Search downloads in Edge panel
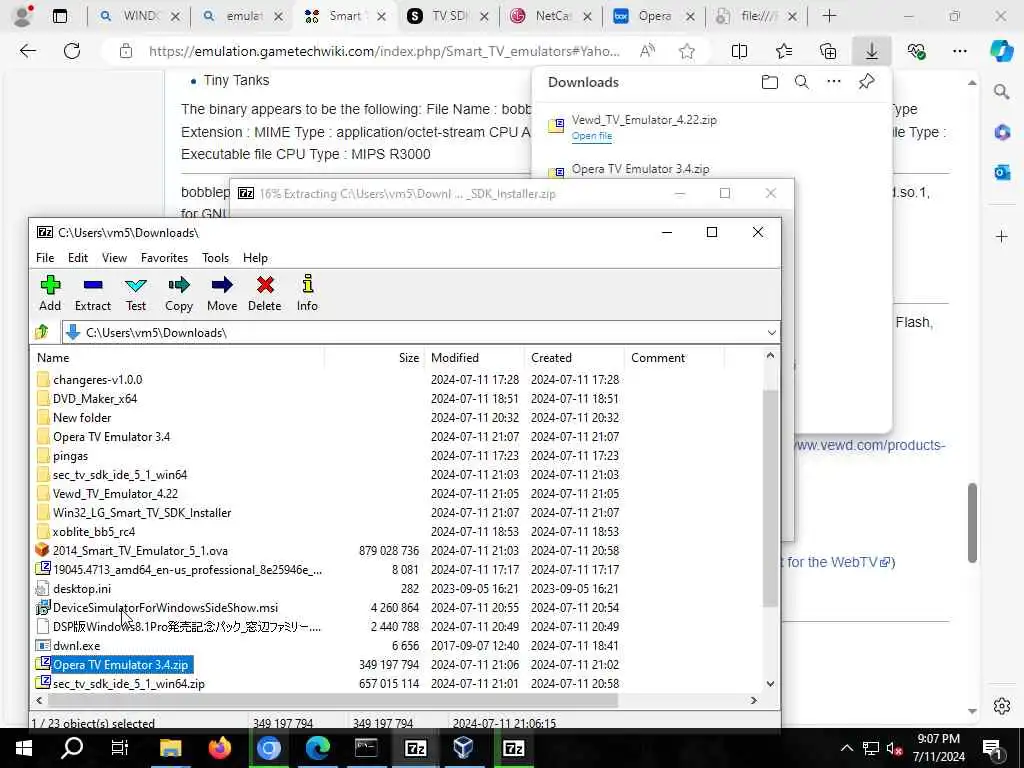This screenshot has height=768, width=1024. 801,82
